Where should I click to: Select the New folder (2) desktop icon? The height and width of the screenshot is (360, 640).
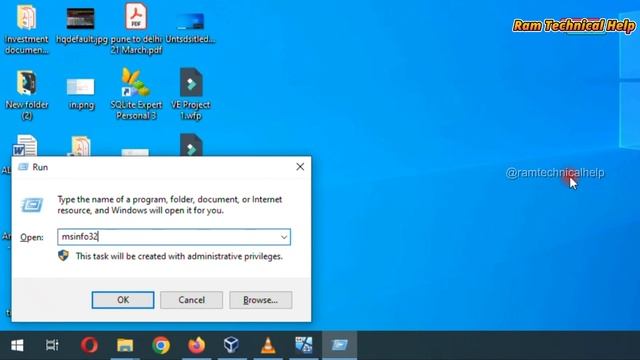[27, 95]
